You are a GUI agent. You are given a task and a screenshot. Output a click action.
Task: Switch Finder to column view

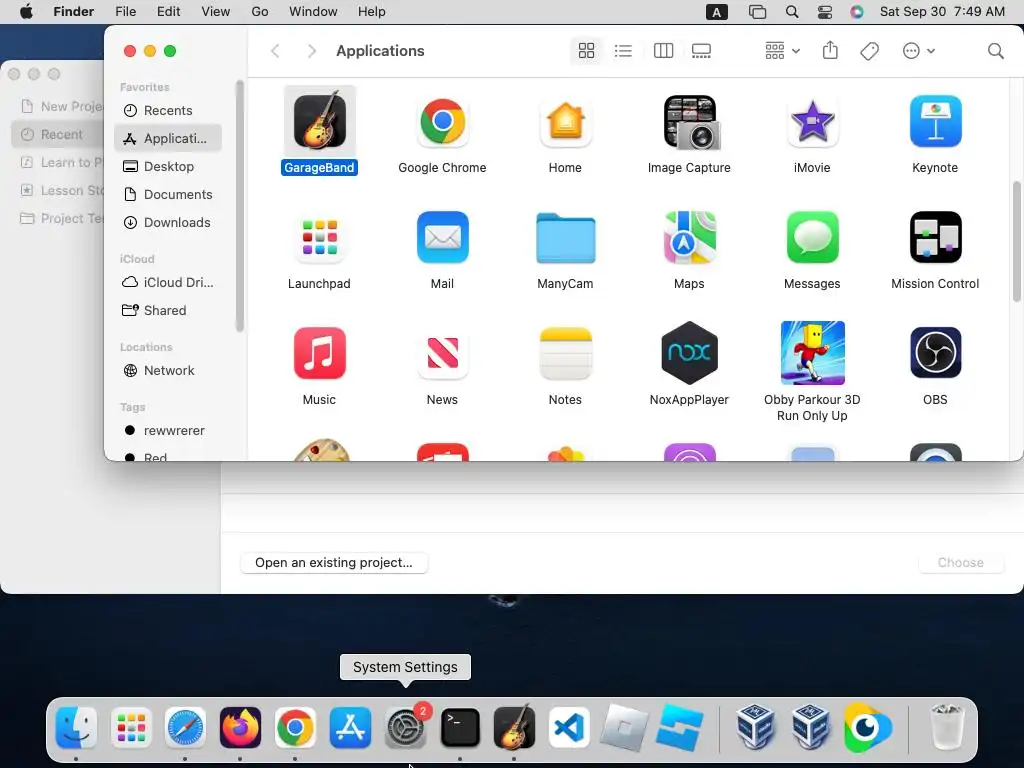coord(663,51)
